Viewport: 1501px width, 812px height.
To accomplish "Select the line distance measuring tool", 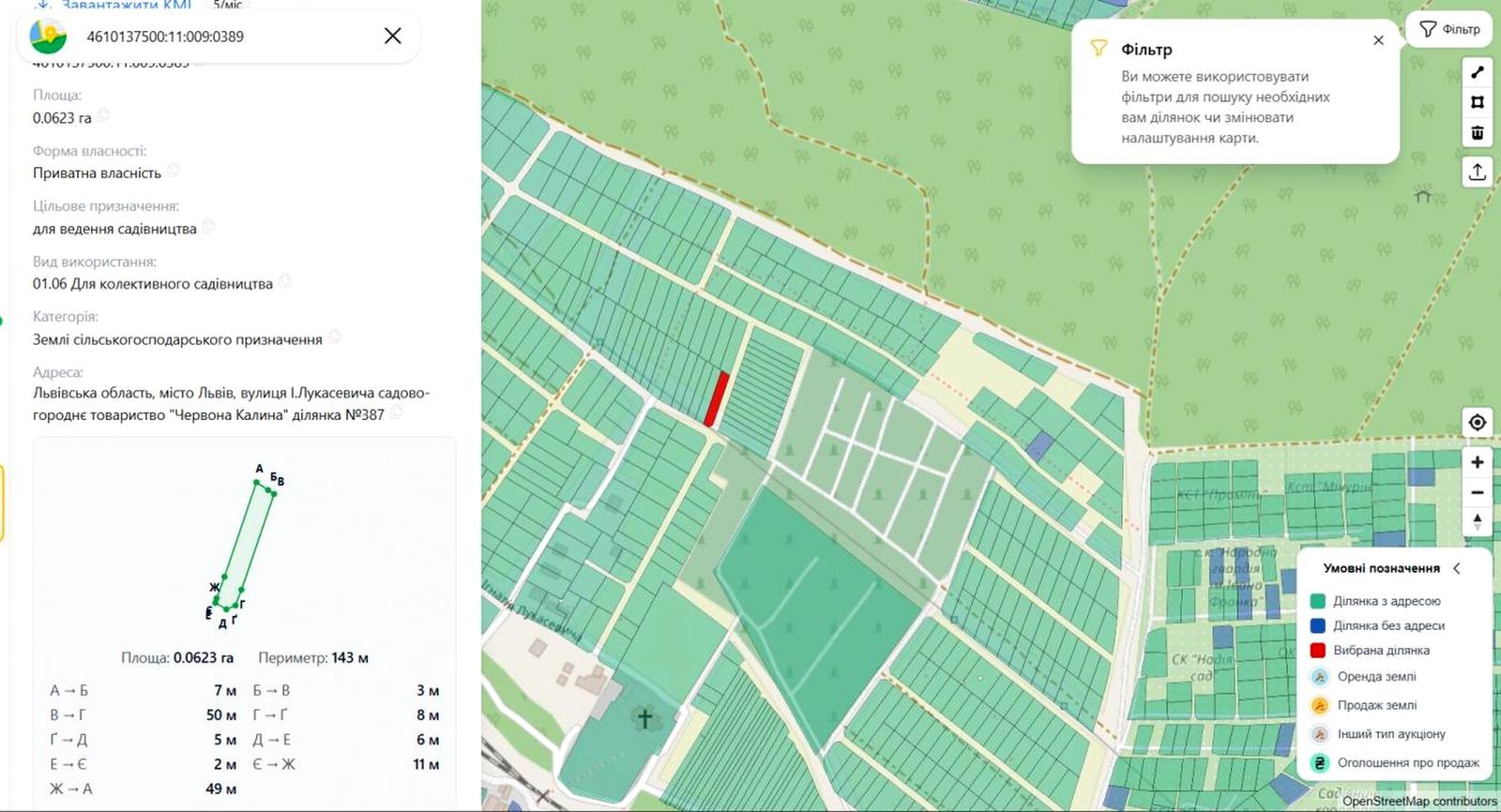I will 1477,72.
